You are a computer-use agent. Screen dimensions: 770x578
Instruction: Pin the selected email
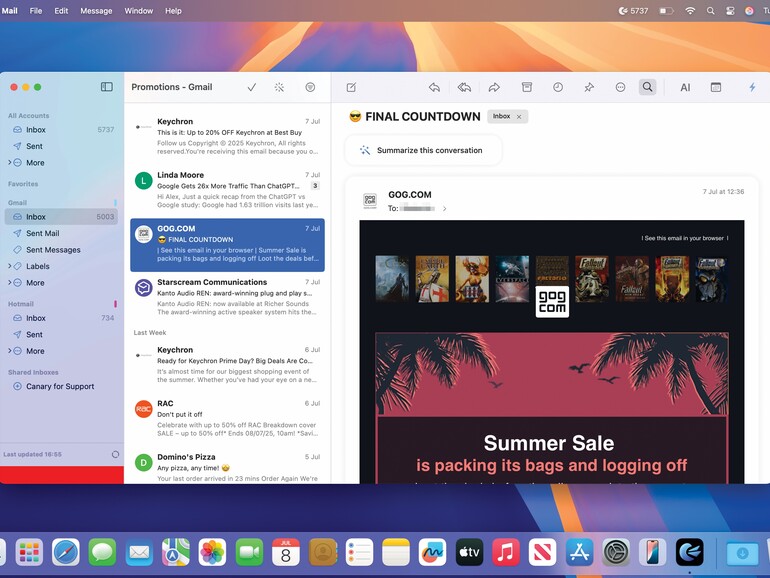point(589,87)
